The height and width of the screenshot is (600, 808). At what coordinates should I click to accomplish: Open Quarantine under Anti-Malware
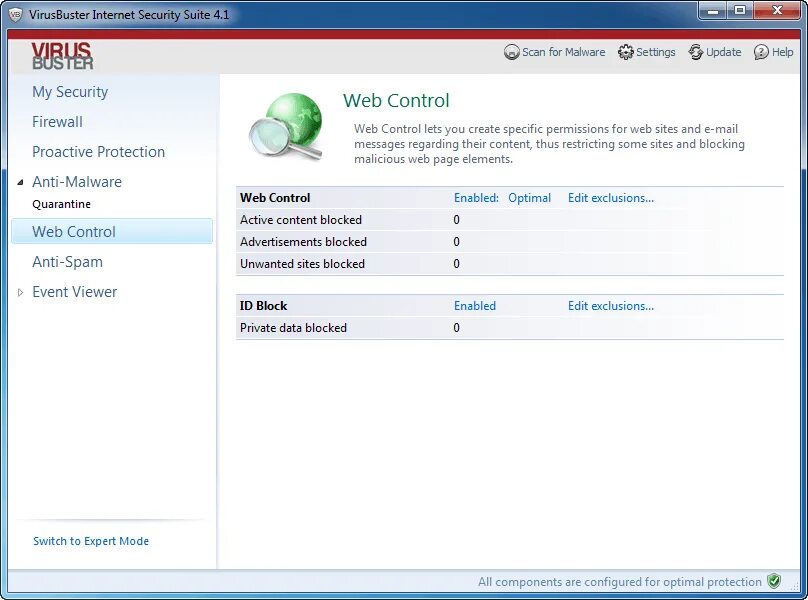tap(61, 204)
